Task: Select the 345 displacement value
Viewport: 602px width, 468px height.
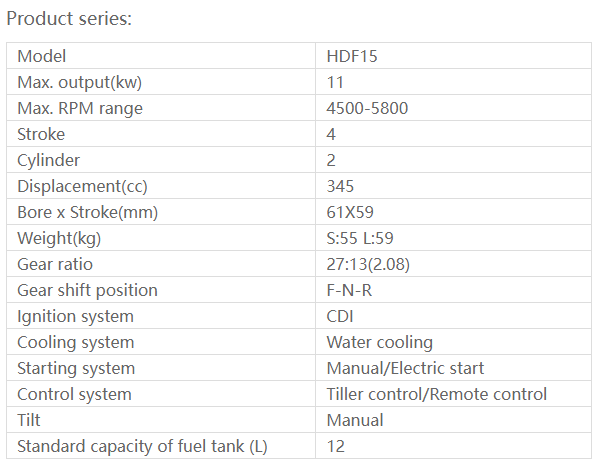Action: point(341,186)
